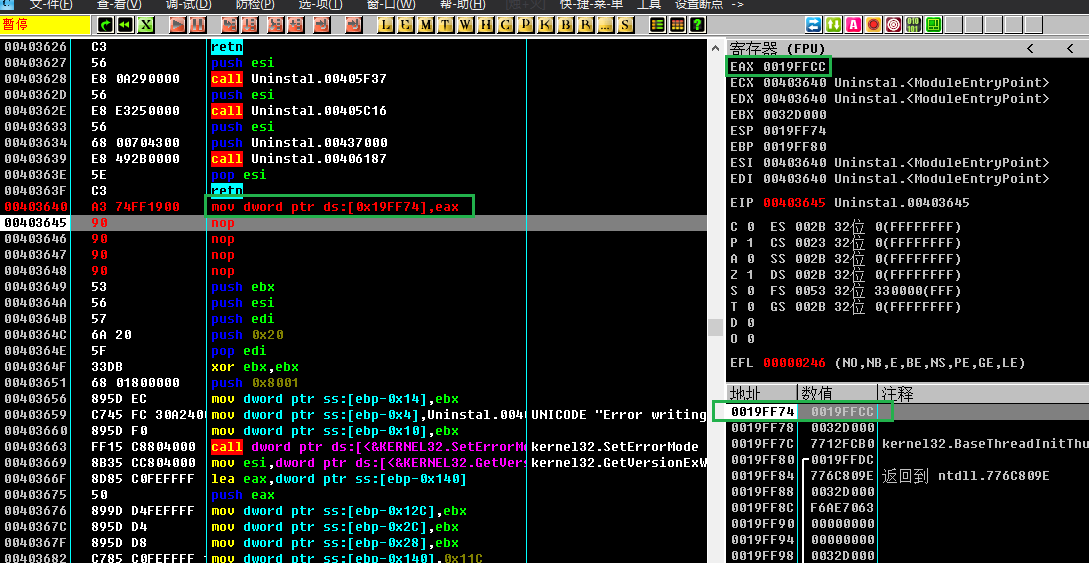Screen dimensions: 1089x563
Task: Click the disassembly pane scroll-up arrow
Action: 715,47
